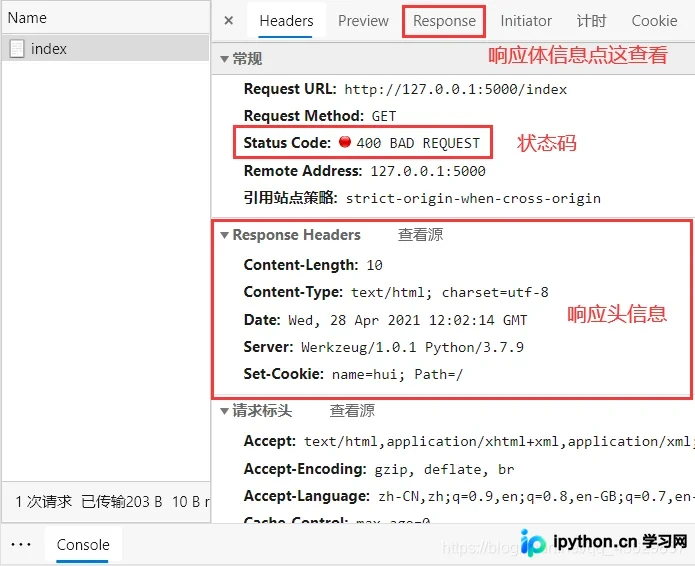The image size is (695, 566).
Task: Collapse the 请求标头 request headers section
Action: [224, 411]
